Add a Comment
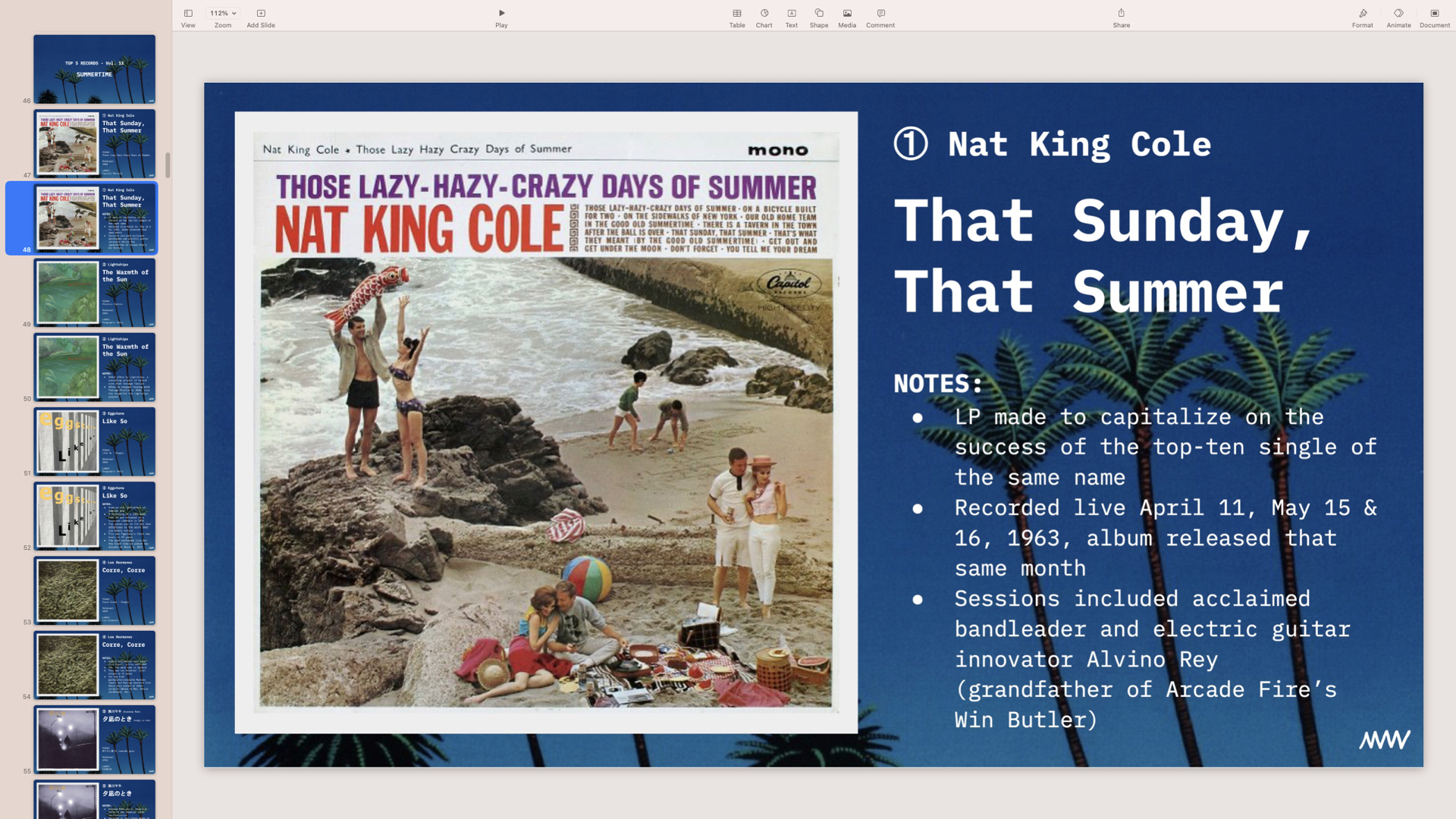The width and height of the screenshot is (1456, 819). point(880,14)
